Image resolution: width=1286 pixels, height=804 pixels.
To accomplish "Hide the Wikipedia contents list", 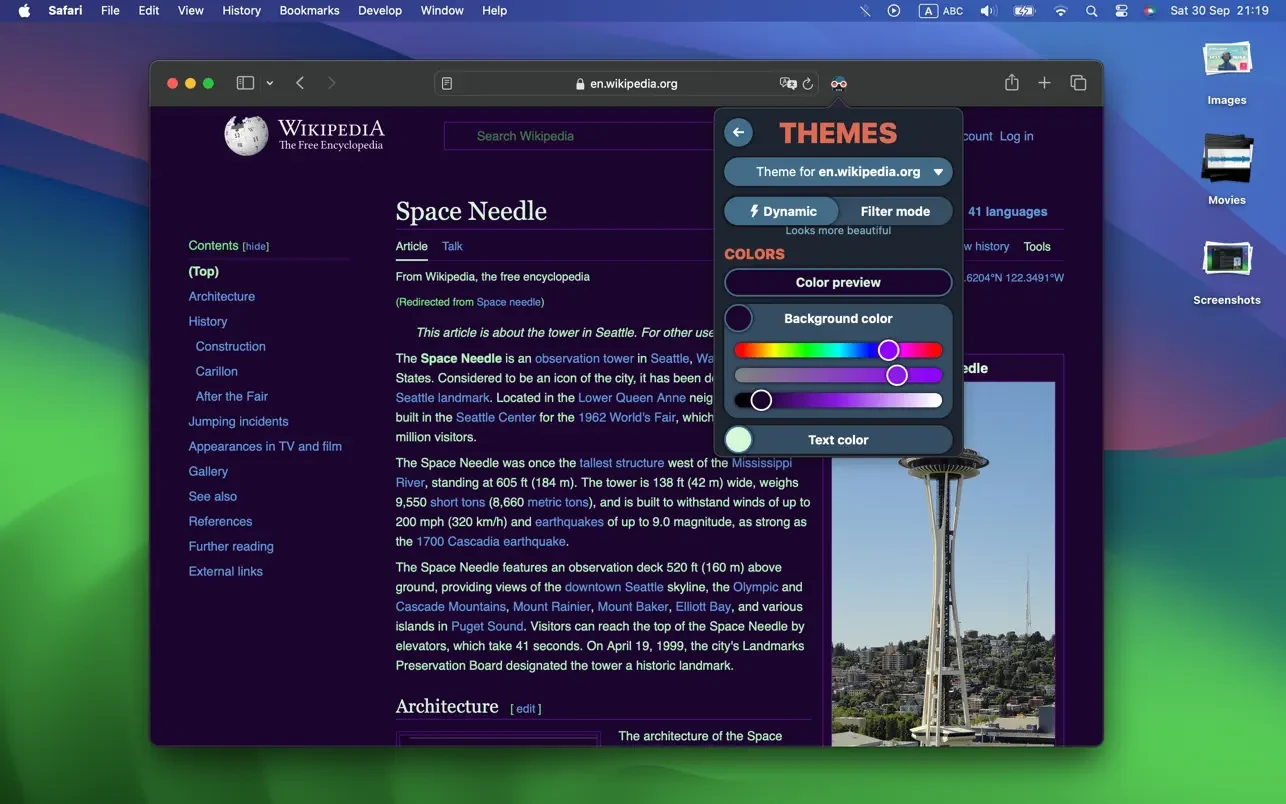I will pos(256,246).
